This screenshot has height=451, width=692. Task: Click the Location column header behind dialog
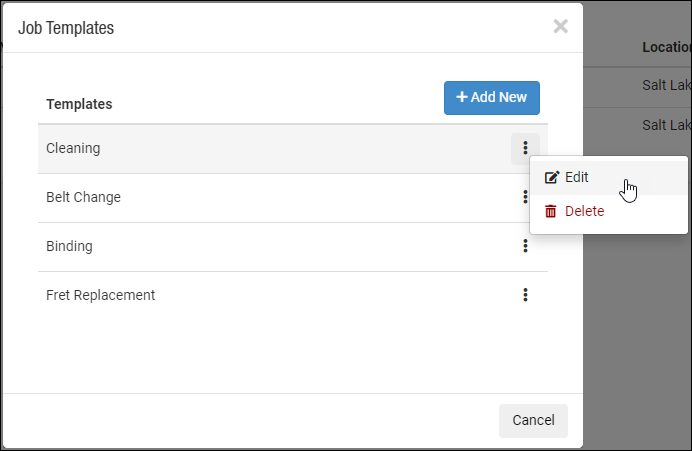(666, 47)
